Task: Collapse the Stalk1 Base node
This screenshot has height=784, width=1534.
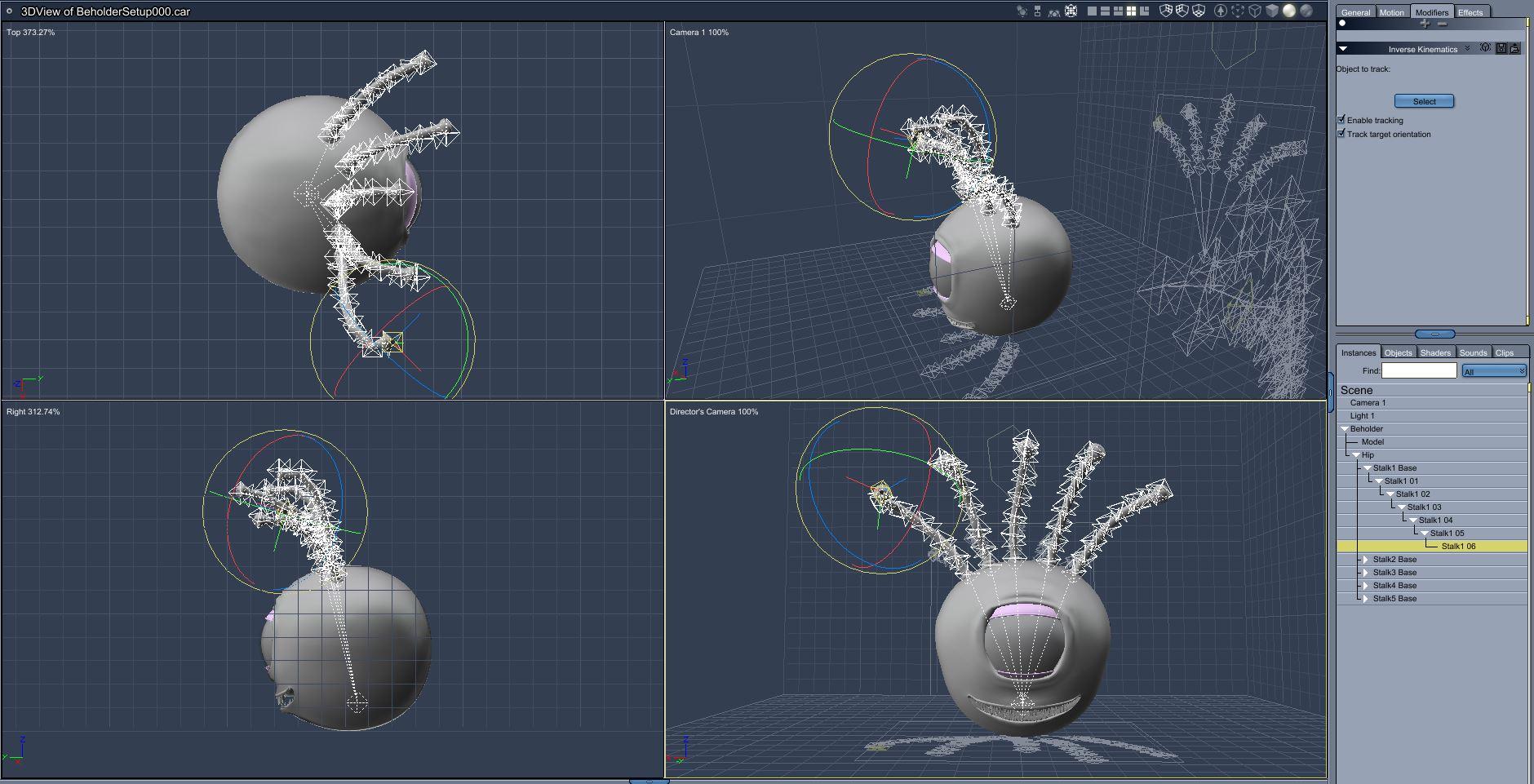Action: [1368, 468]
